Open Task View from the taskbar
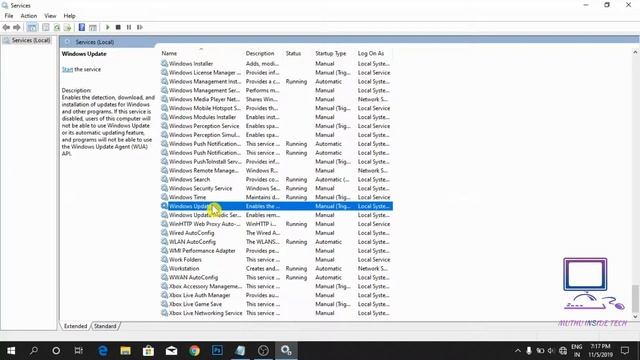 [78, 351]
